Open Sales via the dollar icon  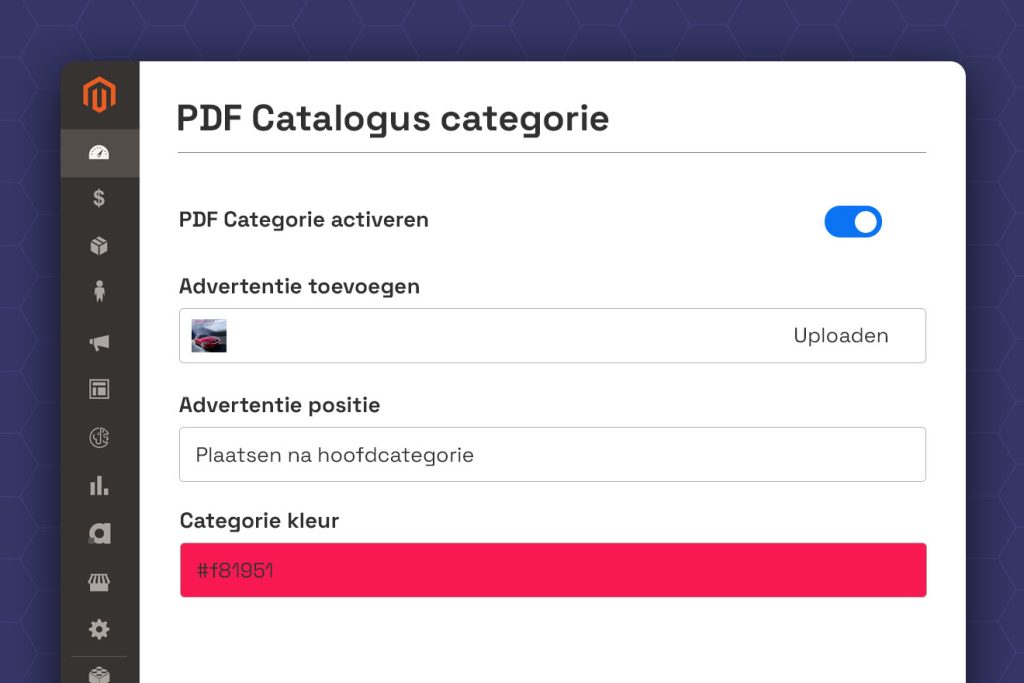[x=99, y=198]
